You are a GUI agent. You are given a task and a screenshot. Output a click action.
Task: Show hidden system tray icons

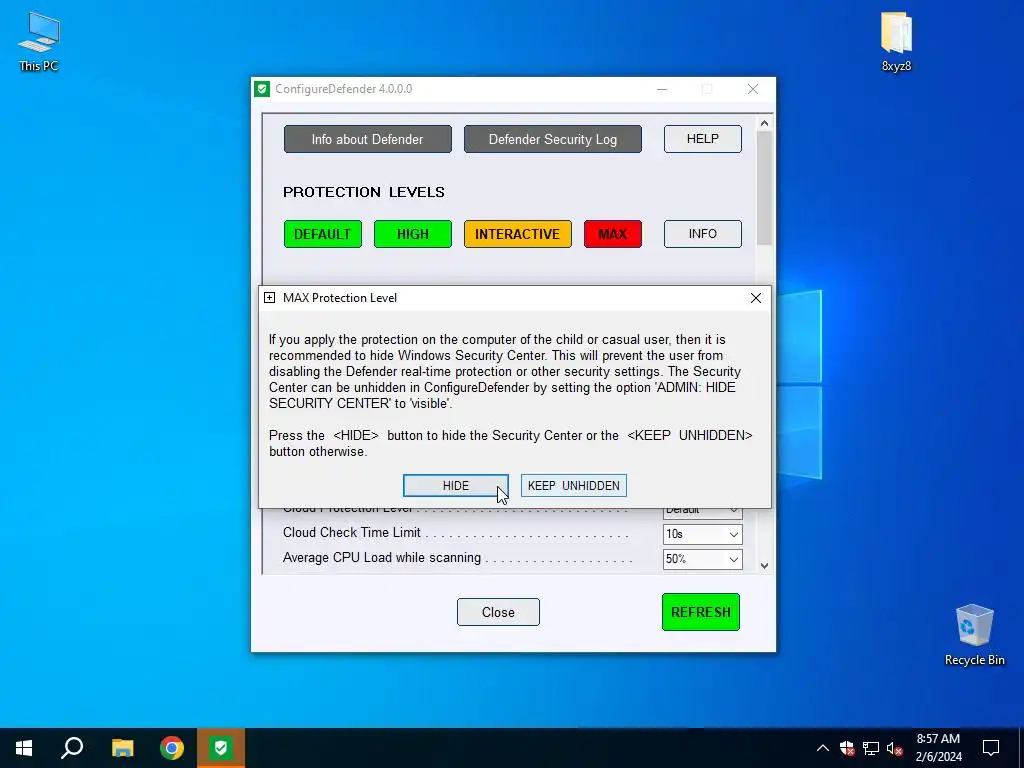823,748
